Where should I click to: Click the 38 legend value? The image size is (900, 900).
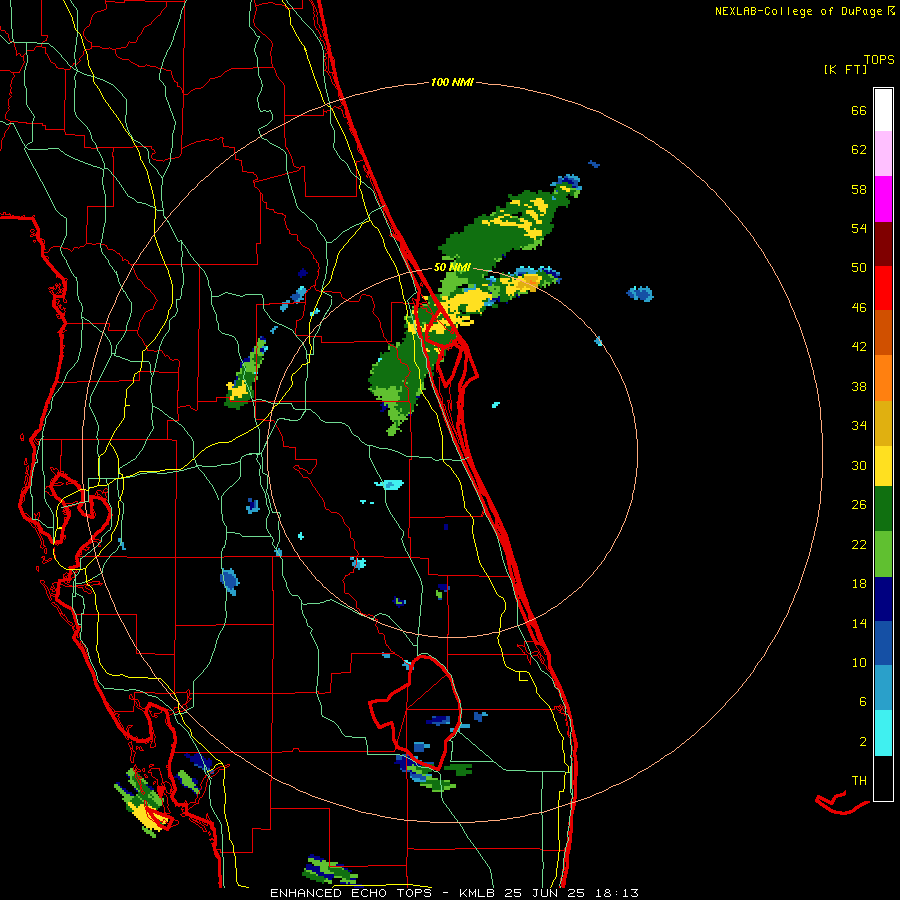(859, 386)
